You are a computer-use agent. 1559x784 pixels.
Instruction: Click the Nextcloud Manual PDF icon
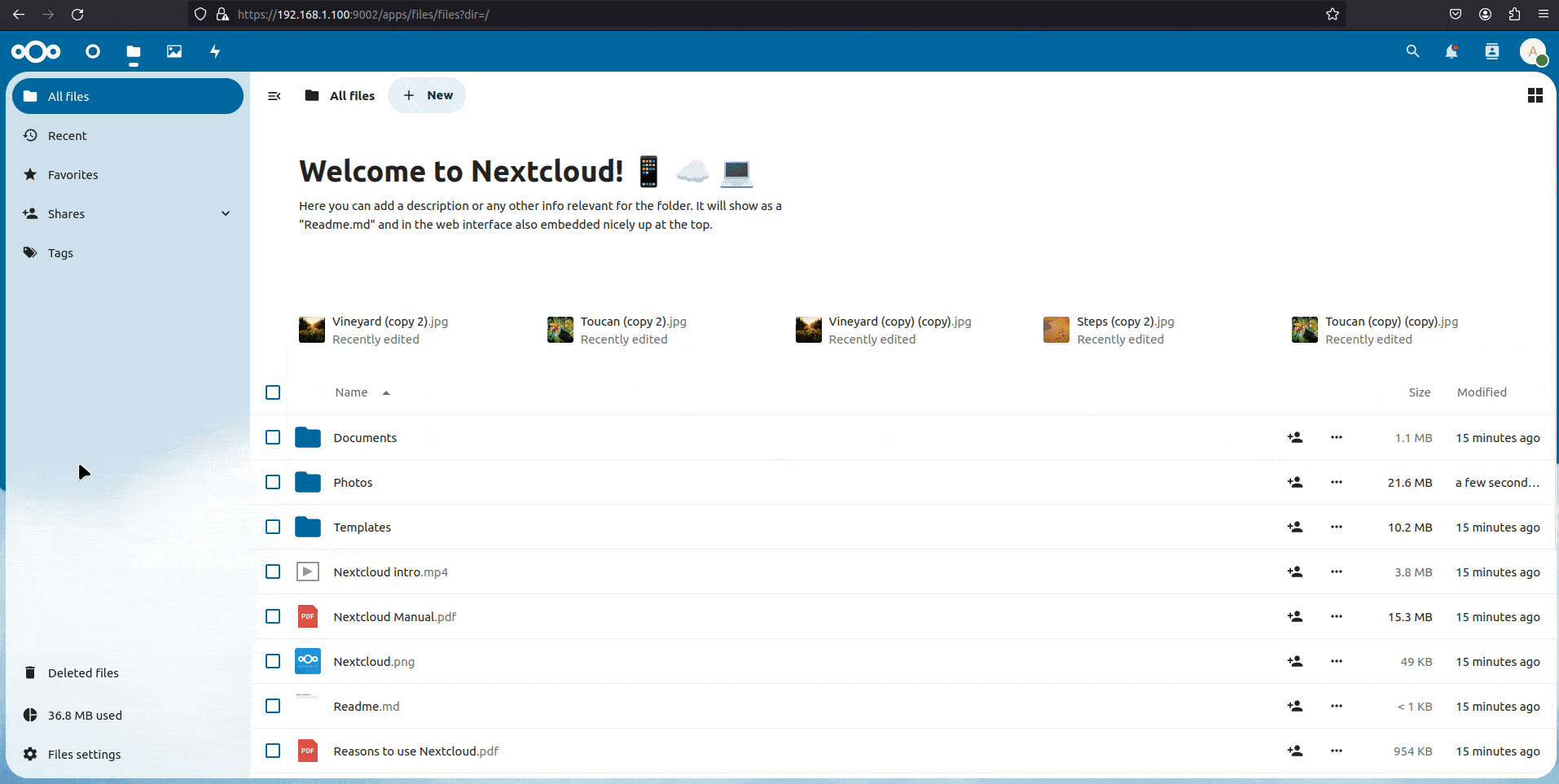coord(308,616)
